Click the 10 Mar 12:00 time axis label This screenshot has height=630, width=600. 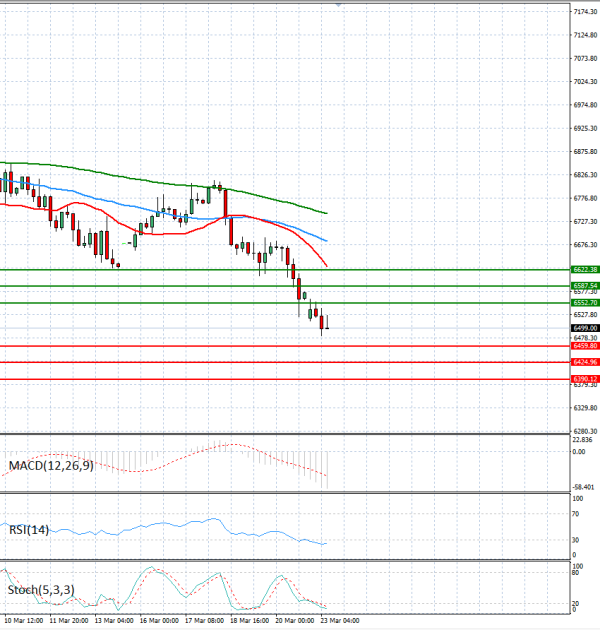(x=26, y=620)
